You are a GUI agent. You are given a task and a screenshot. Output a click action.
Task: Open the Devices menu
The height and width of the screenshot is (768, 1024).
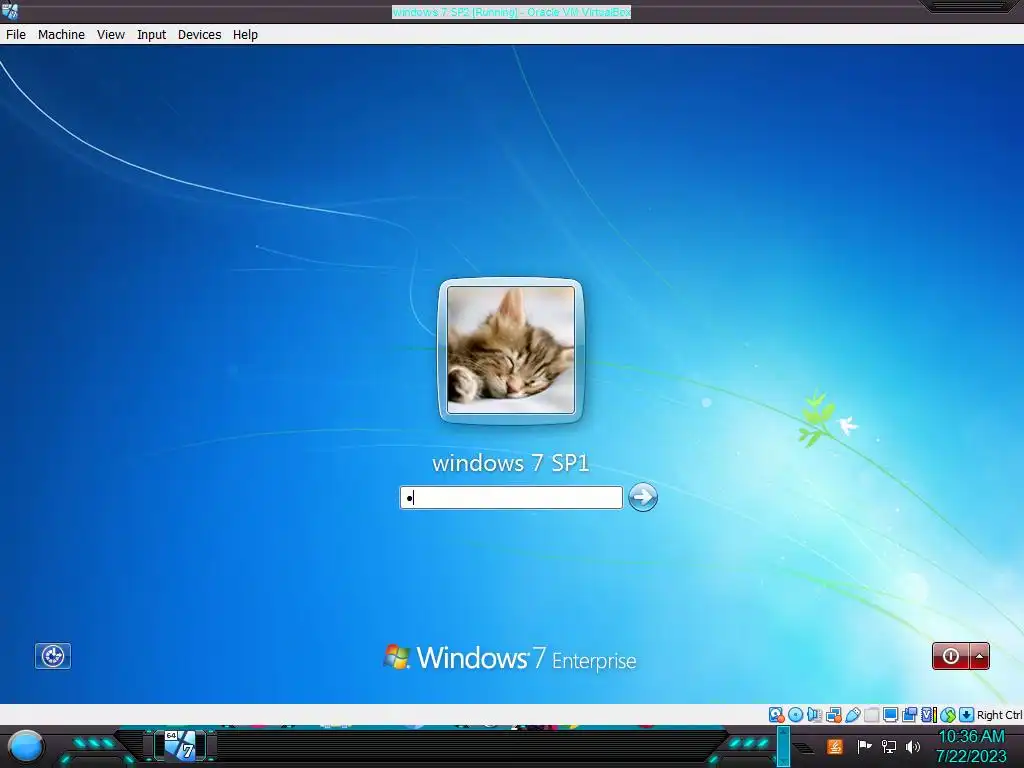point(200,35)
